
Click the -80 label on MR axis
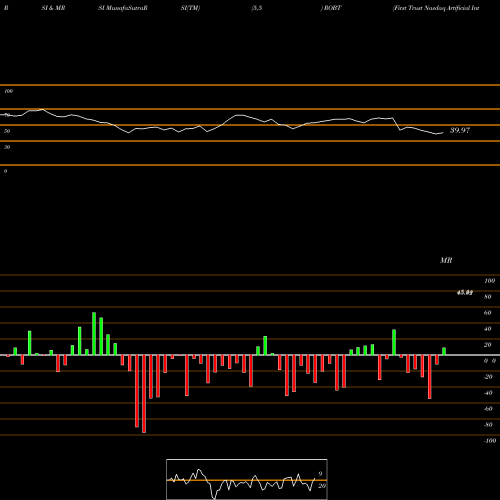point(488,425)
